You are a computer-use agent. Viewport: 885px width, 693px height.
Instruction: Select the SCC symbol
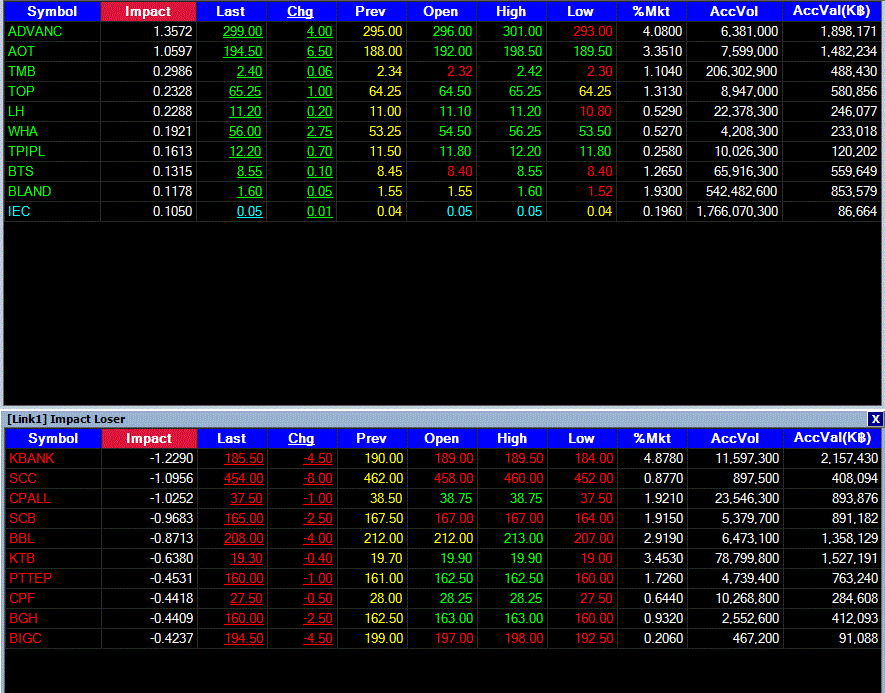[23, 479]
